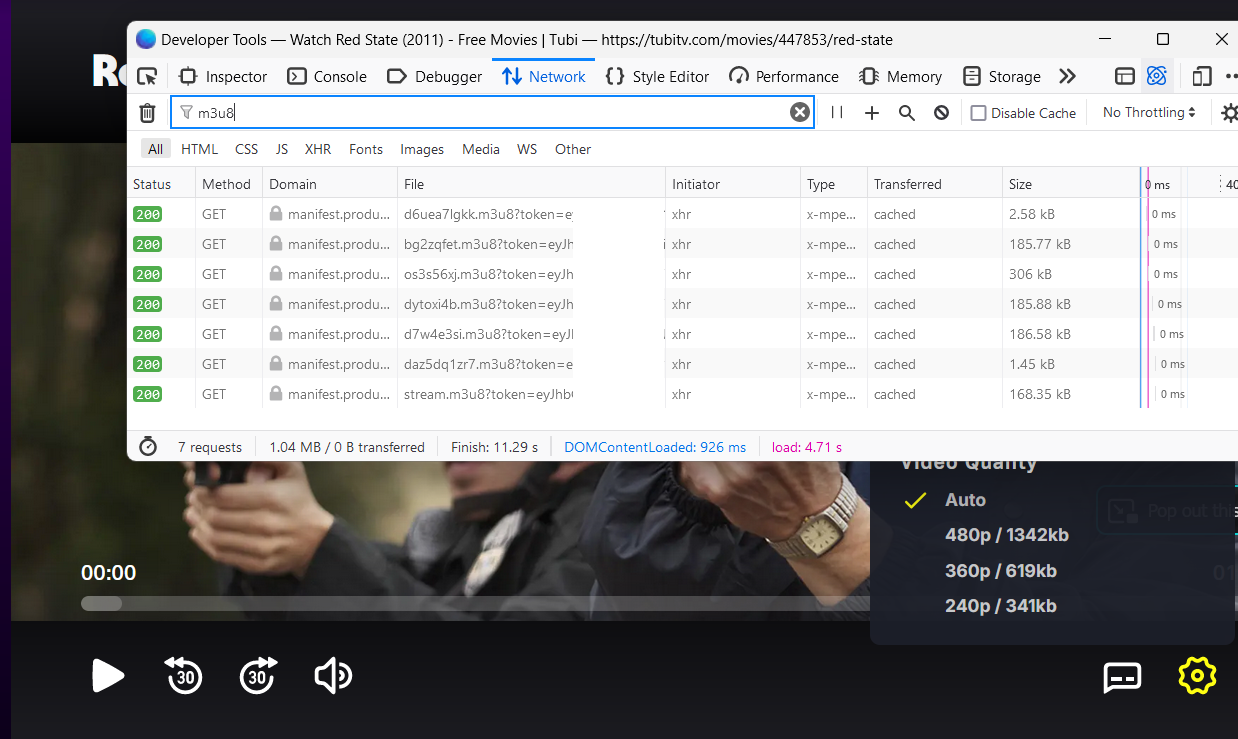This screenshot has height=739, width=1238.
Task: Select the Network tab
Action: pos(544,76)
